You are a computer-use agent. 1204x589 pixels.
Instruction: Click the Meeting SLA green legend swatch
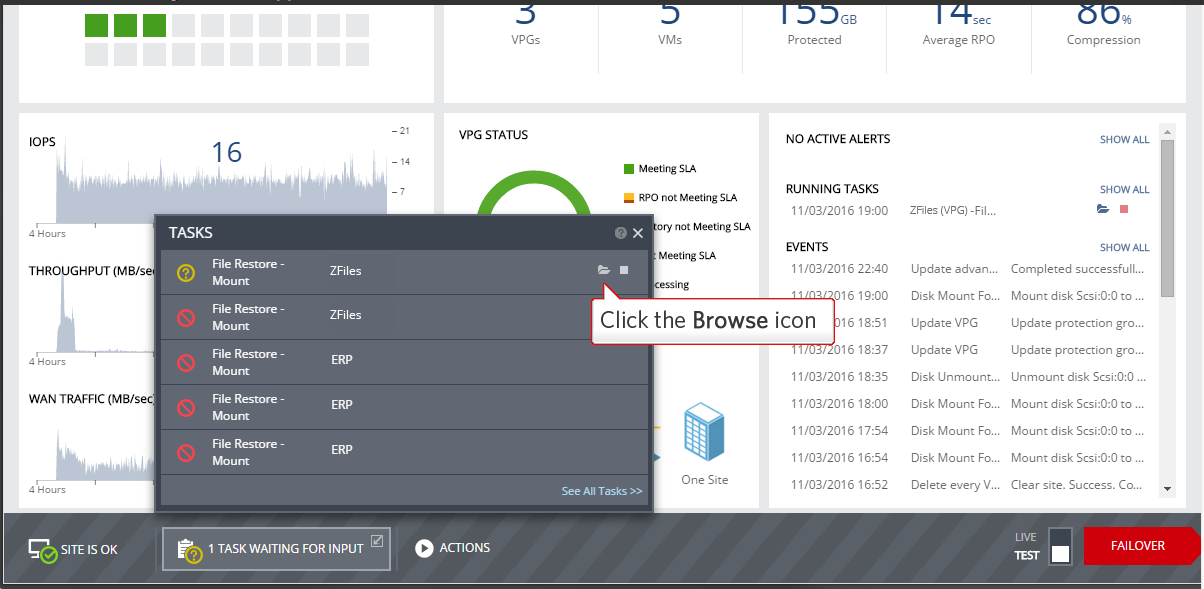pyautogui.click(x=629, y=169)
